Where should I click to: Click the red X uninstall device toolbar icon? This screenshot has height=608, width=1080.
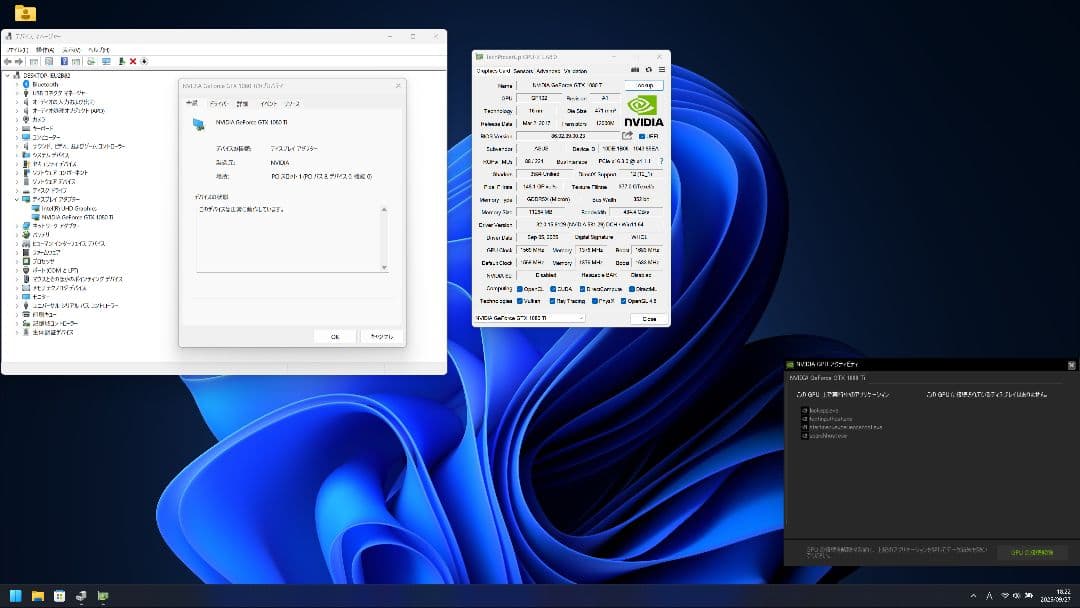tap(132, 61)
